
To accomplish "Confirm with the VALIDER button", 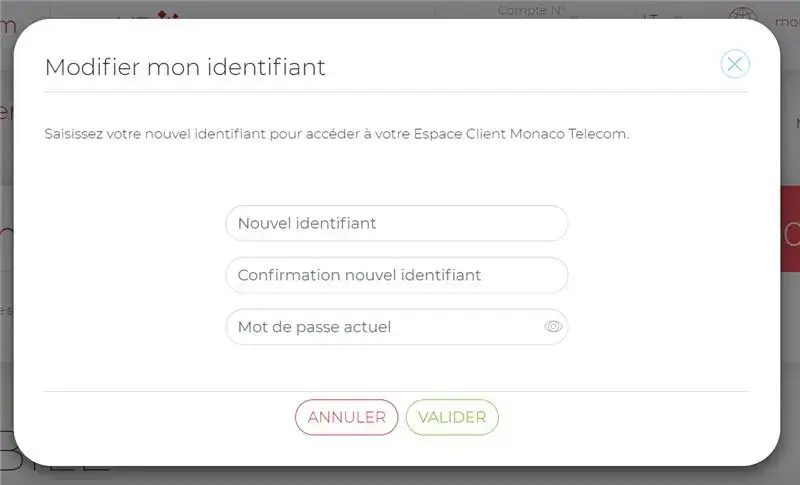I will [452, 417].
